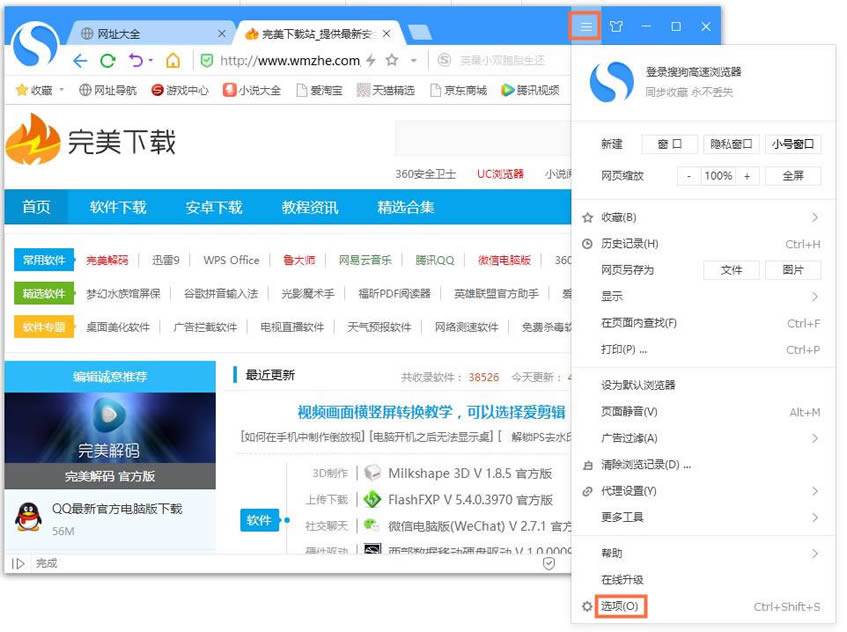Viewport: 847px width, 632px height.
Task: Open 网址导航 bookmark
Action: [107, 90]
